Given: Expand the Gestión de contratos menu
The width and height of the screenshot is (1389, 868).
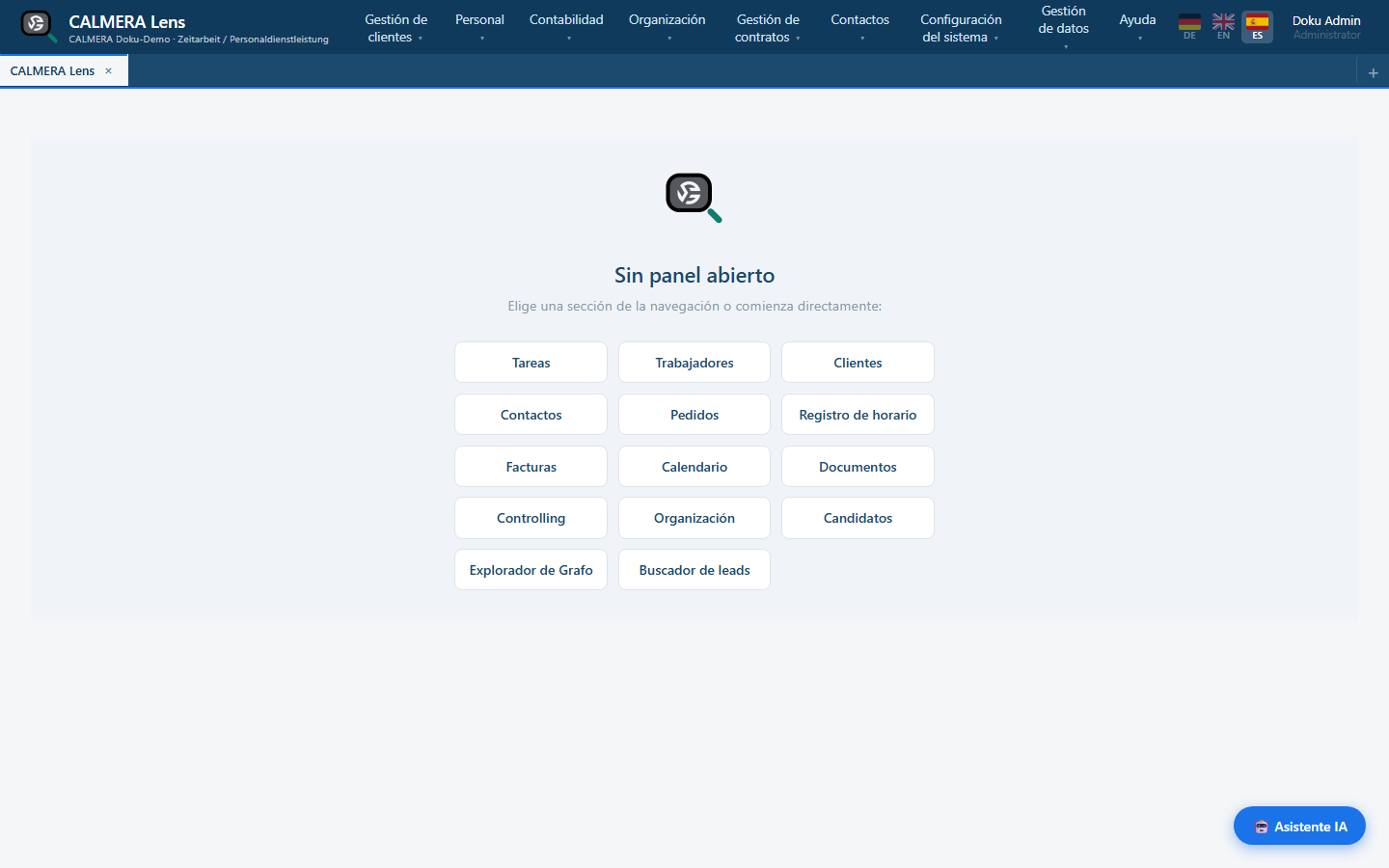Looking at the screenshot, I should coord(768,28).
